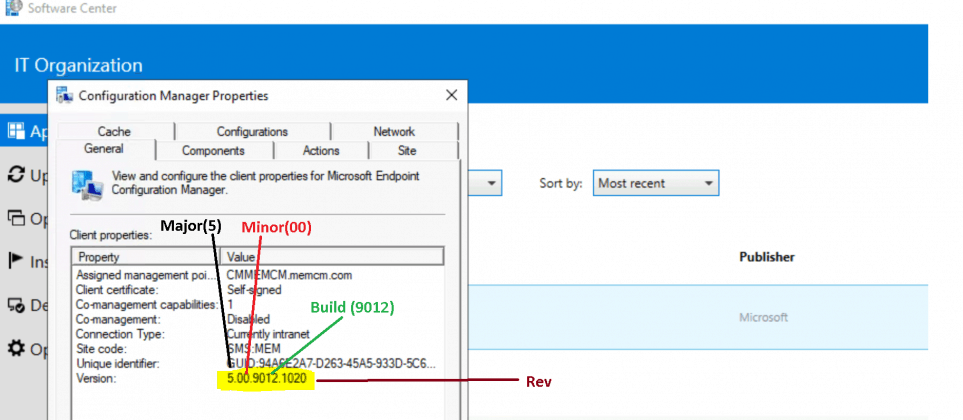Click the Property column header
This screenshot has width=963, height=420.
click(146, 257)
